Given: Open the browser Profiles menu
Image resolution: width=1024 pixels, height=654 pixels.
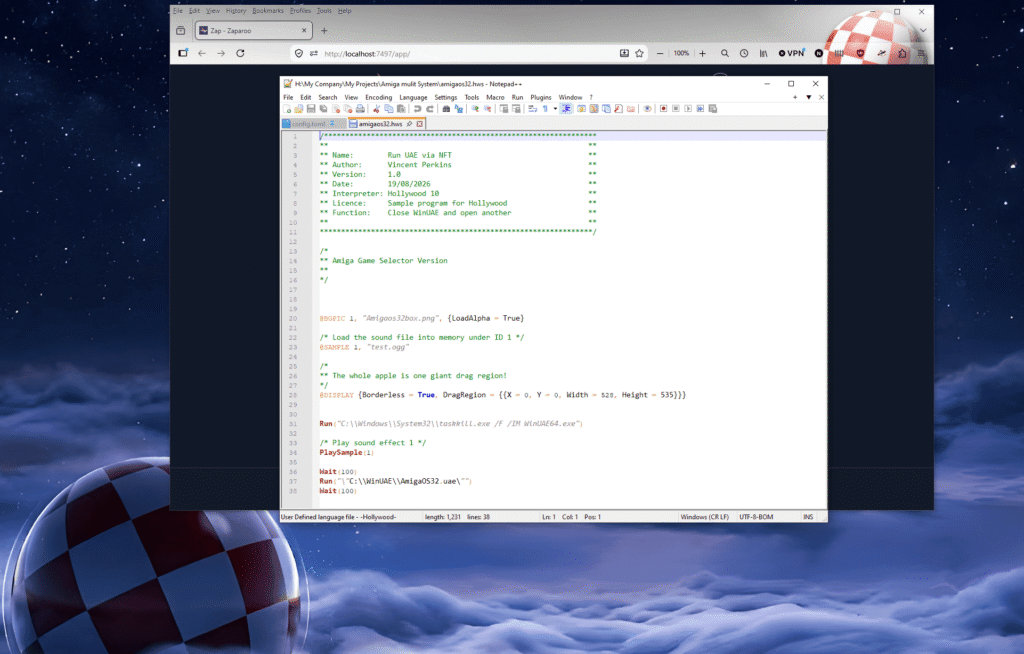Looking at the screenshot, I should (300, 10).
